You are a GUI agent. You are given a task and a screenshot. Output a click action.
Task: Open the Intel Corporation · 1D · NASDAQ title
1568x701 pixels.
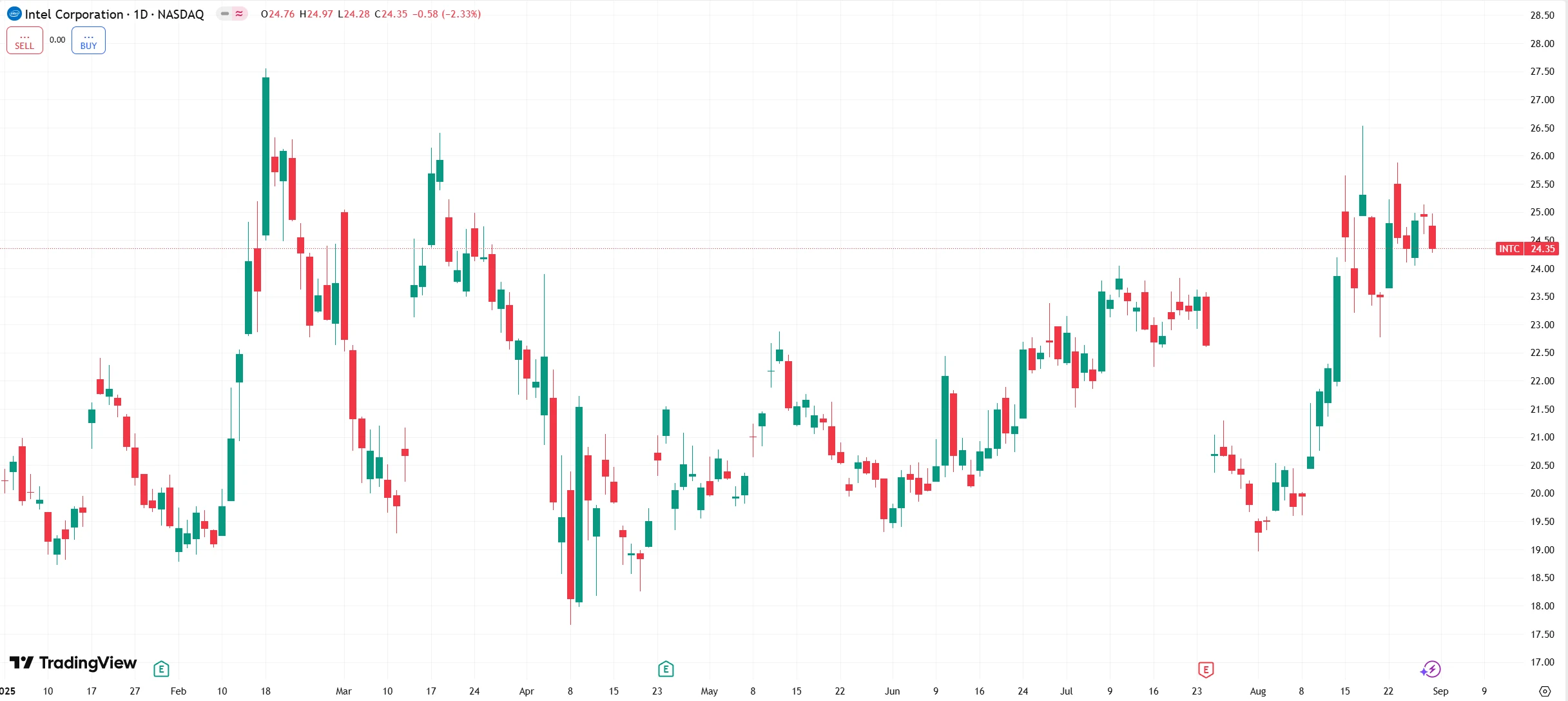[x=114, y=14]
